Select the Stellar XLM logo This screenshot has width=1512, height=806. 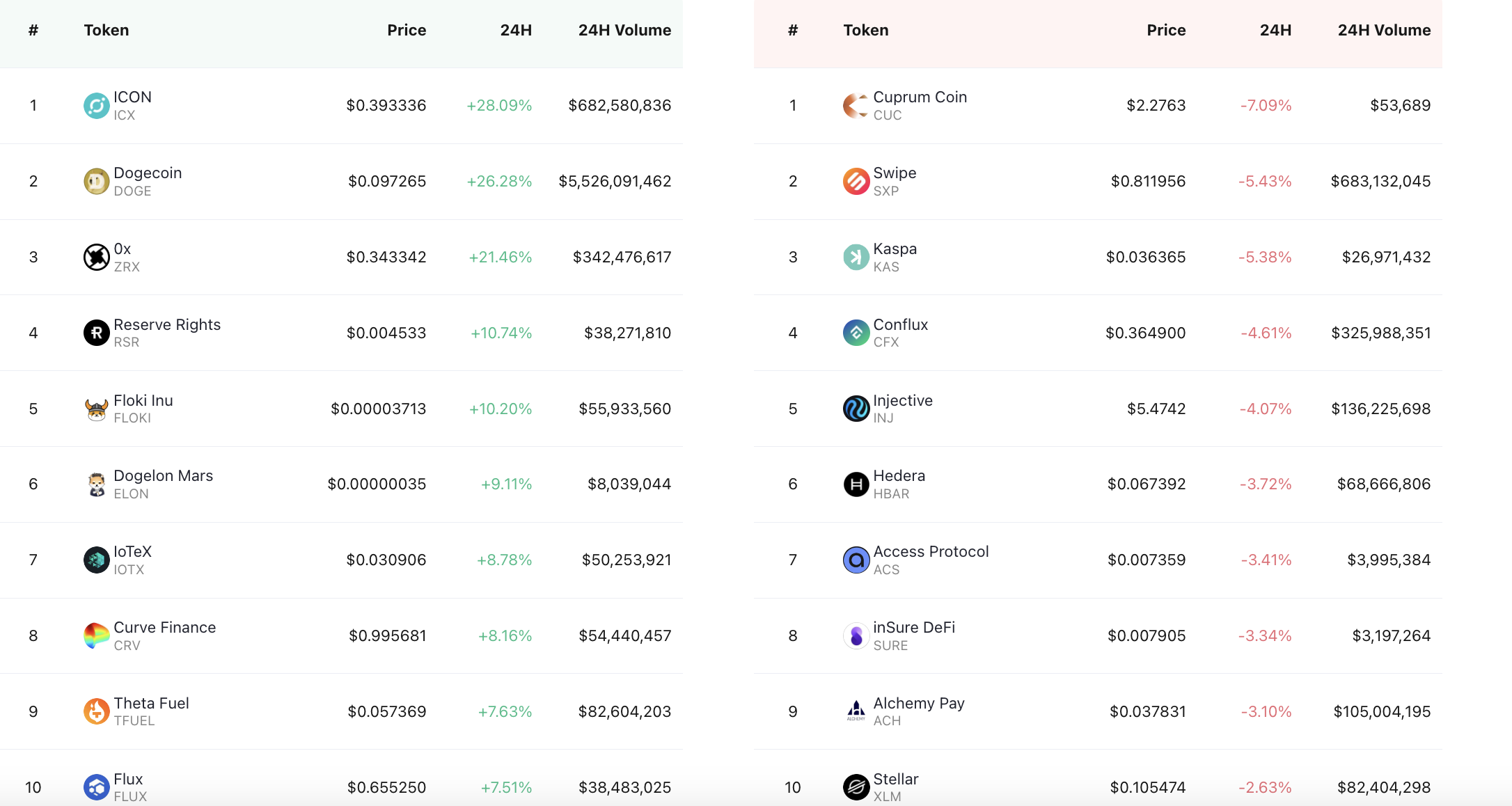tap(856, 787)
